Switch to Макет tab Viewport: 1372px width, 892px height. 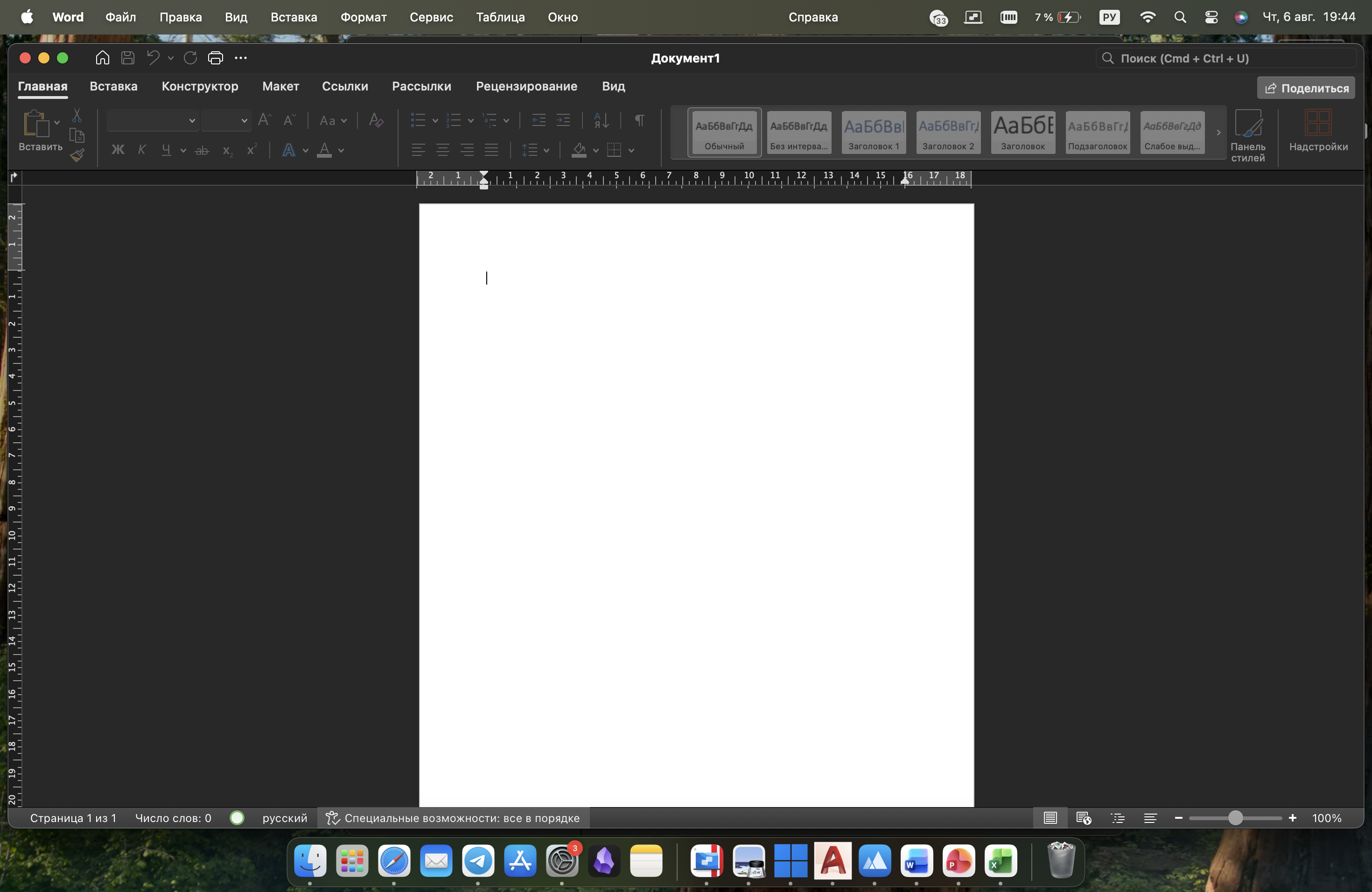(x=280, y=86)
